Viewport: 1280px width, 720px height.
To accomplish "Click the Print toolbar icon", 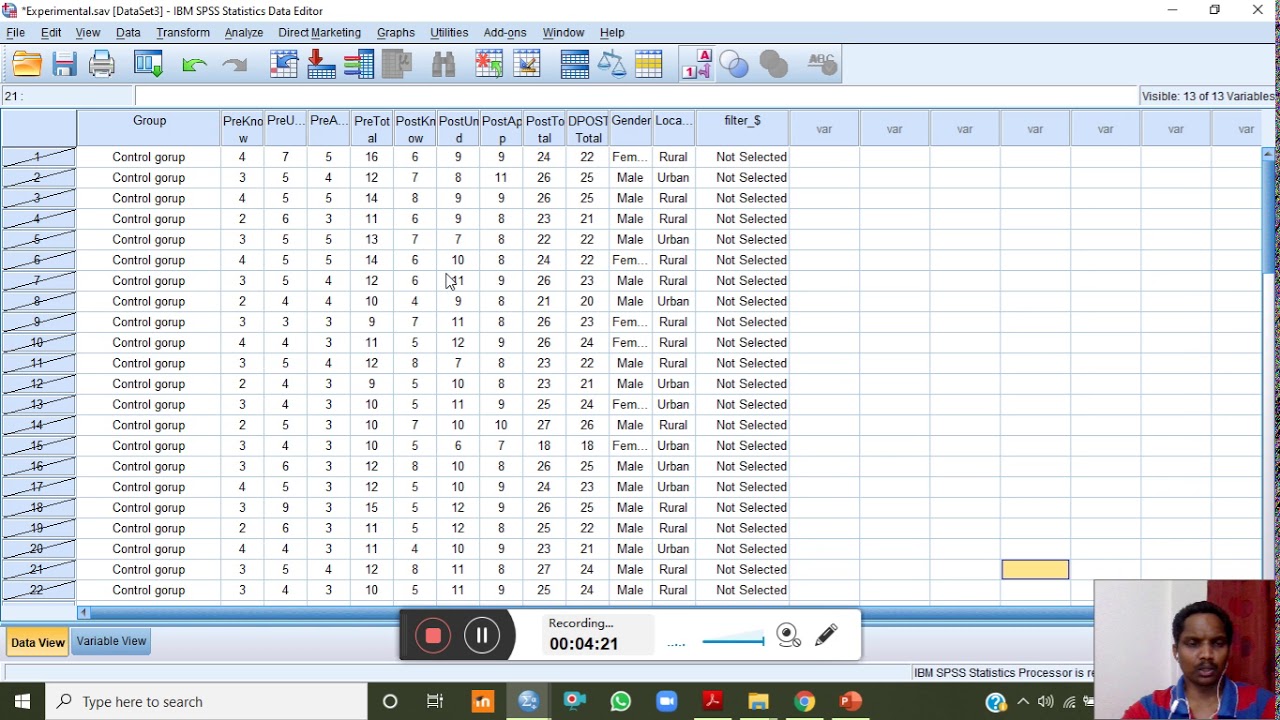I will point(102,65).
